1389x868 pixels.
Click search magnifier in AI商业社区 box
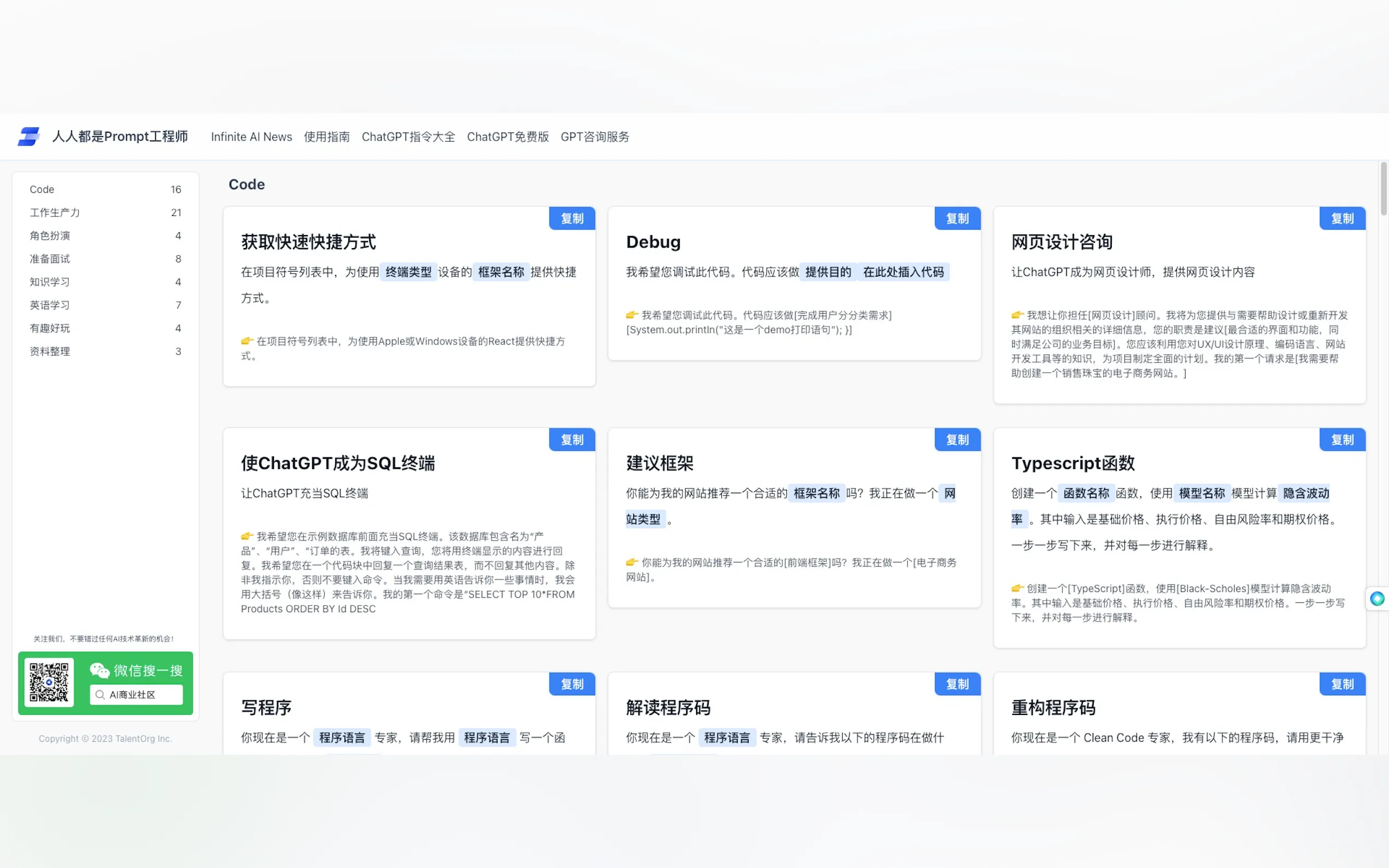(x=100, y=695)
